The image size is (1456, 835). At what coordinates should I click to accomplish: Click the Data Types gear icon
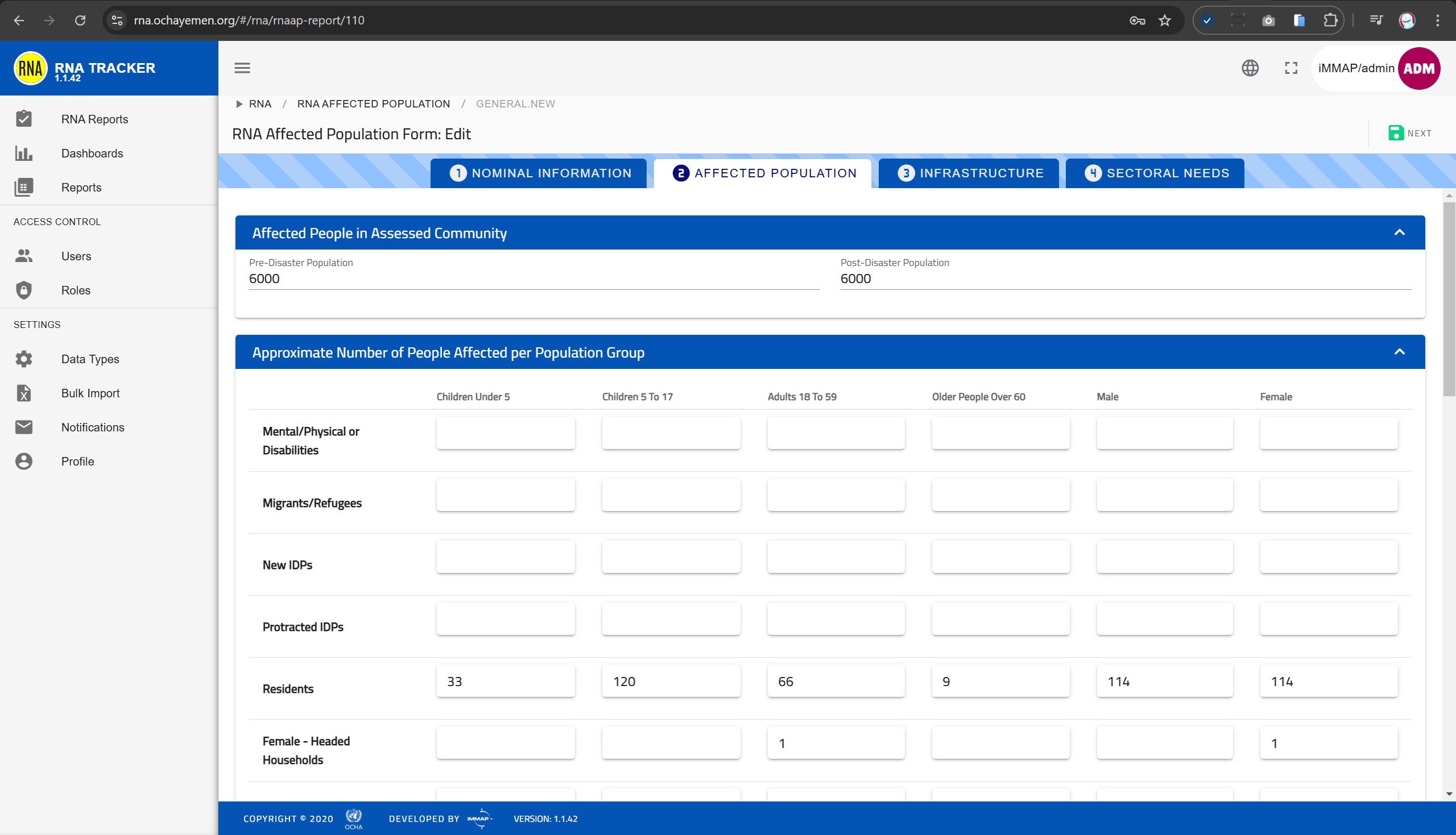[23, 359]
